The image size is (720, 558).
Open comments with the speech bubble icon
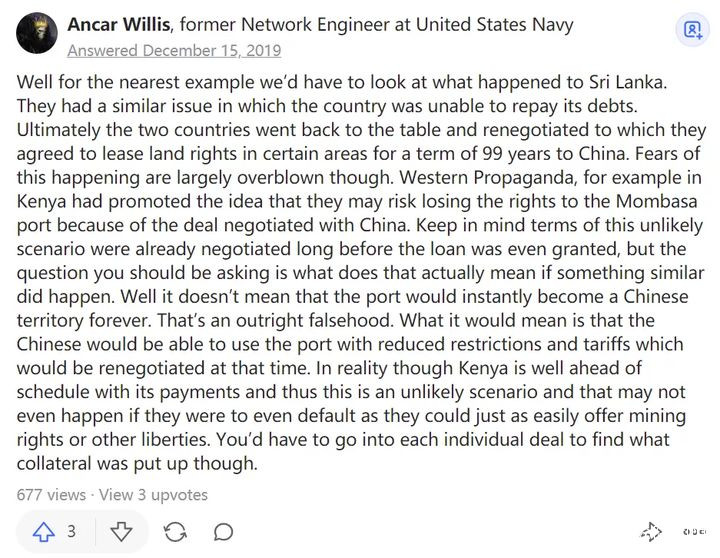pos(224,531)
